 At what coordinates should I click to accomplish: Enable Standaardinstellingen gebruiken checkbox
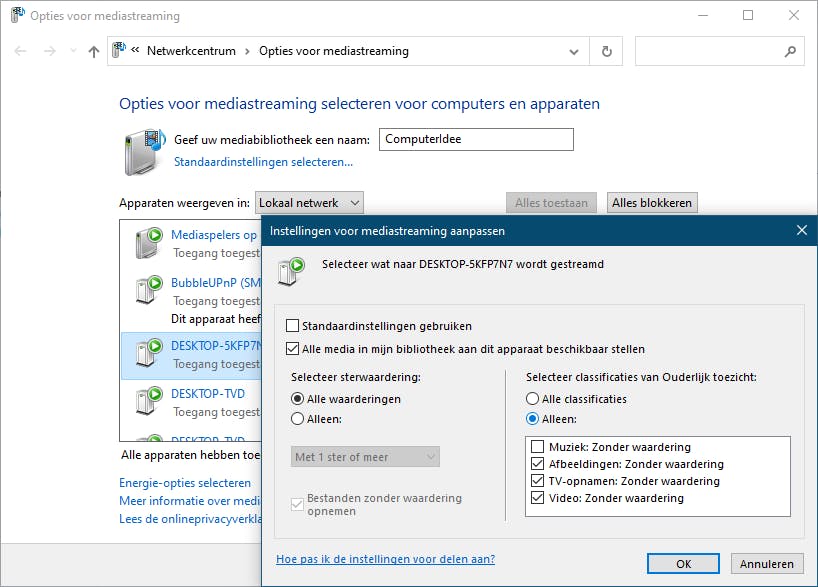tap(293, 326)
